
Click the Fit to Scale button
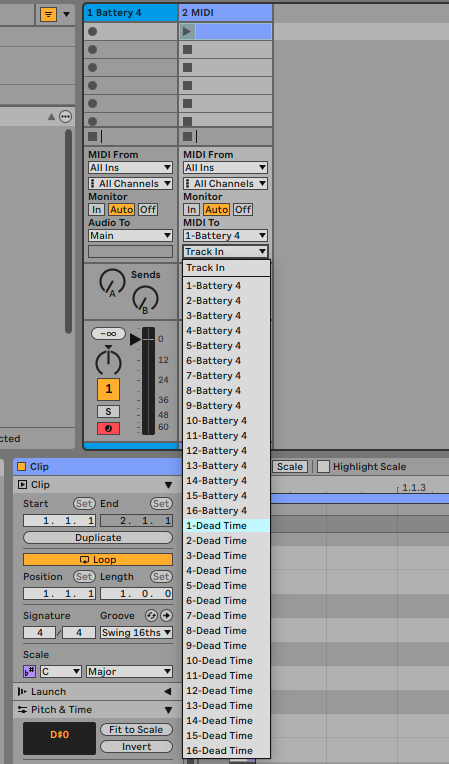pyautogui.click(x=136, y=730)
